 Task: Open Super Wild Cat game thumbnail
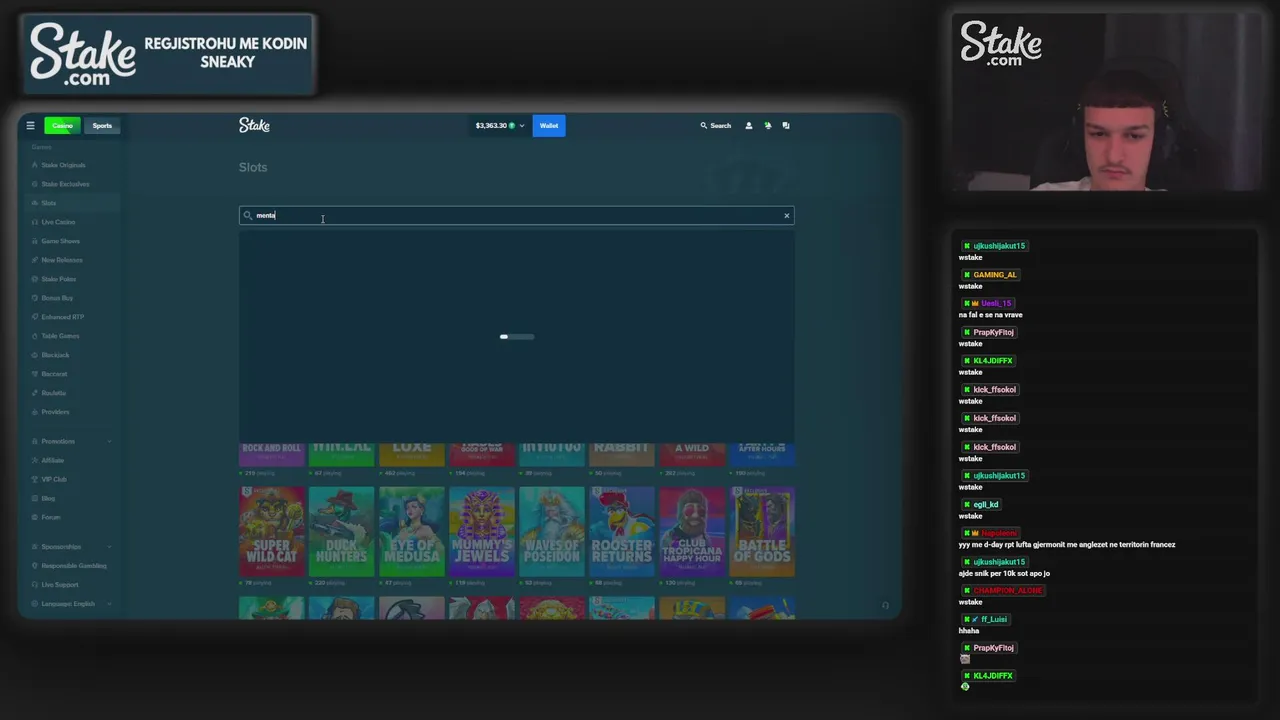pos(272,532)
